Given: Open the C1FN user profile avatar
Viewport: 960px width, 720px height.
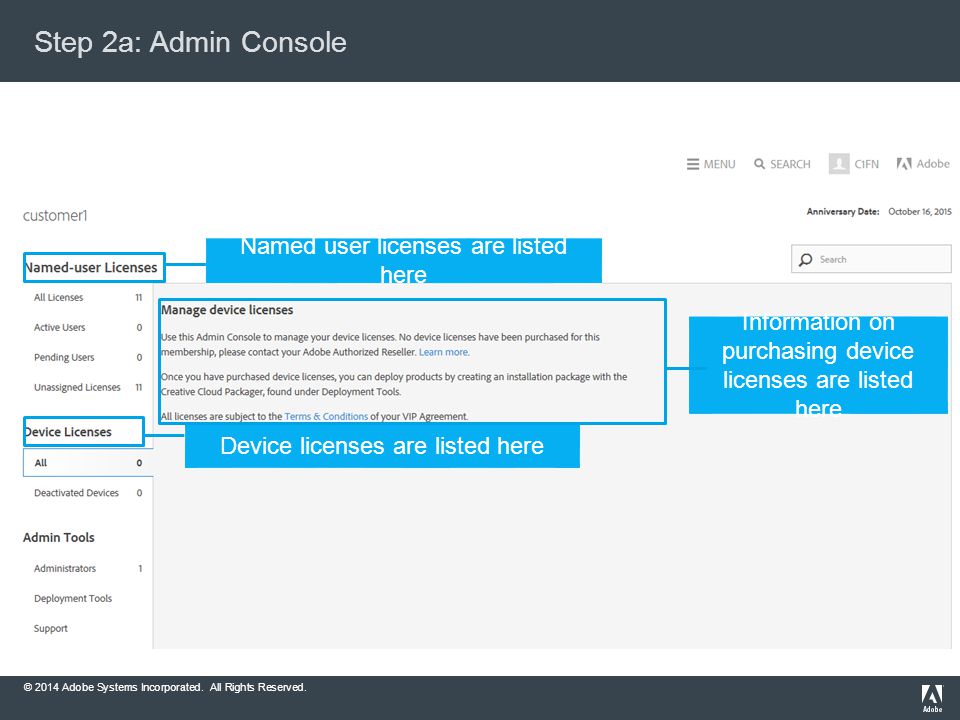Looking at the screenshot, I should pos(839,163).
